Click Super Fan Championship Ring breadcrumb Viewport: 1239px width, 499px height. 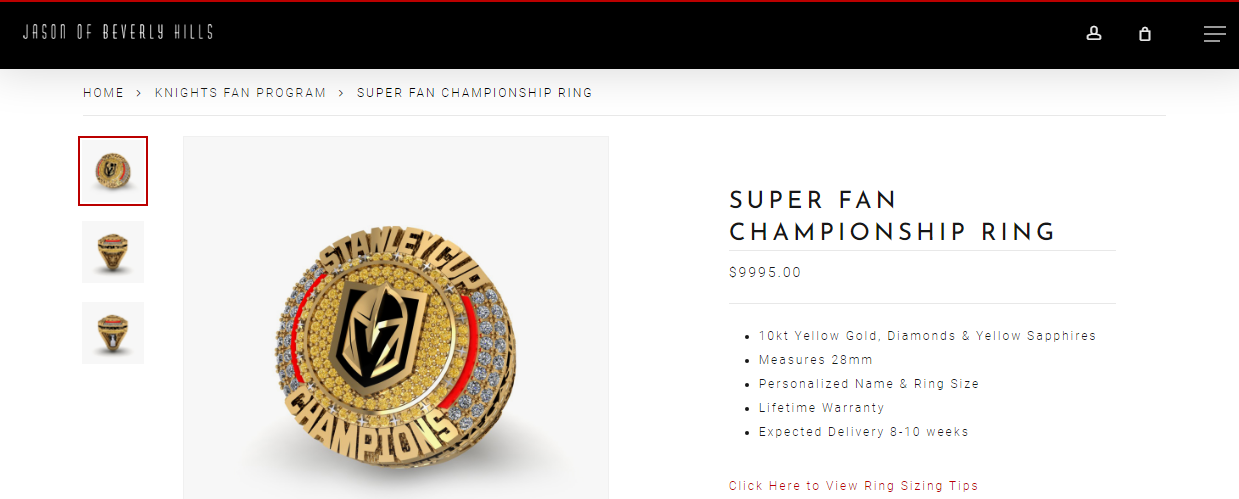coord(474,93)
